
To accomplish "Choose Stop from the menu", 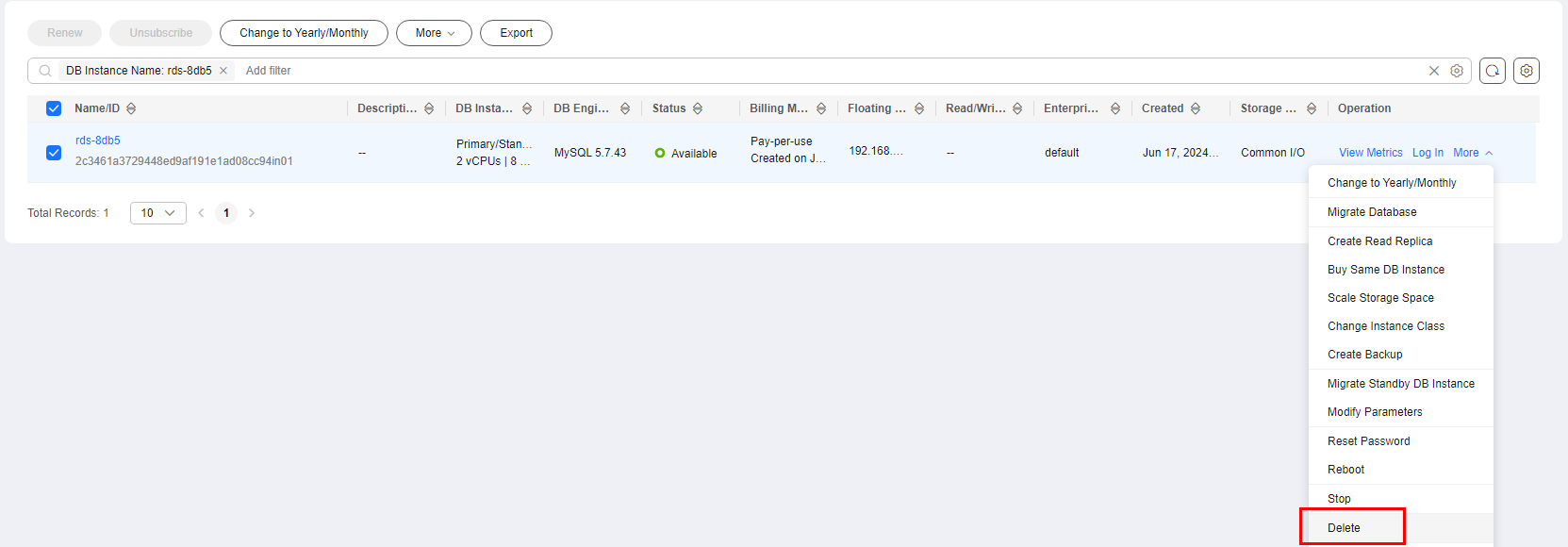I will point(1401,499).
